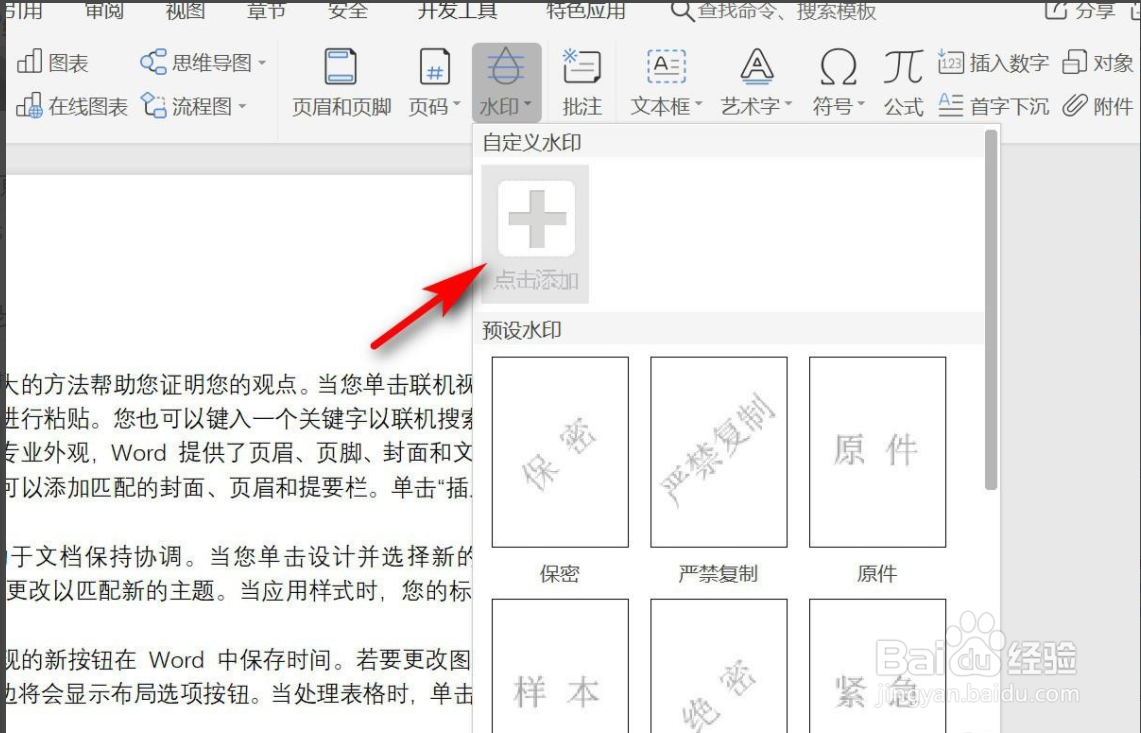
Task: Open the 安全 security tab
Action: (x=347, y=10)
